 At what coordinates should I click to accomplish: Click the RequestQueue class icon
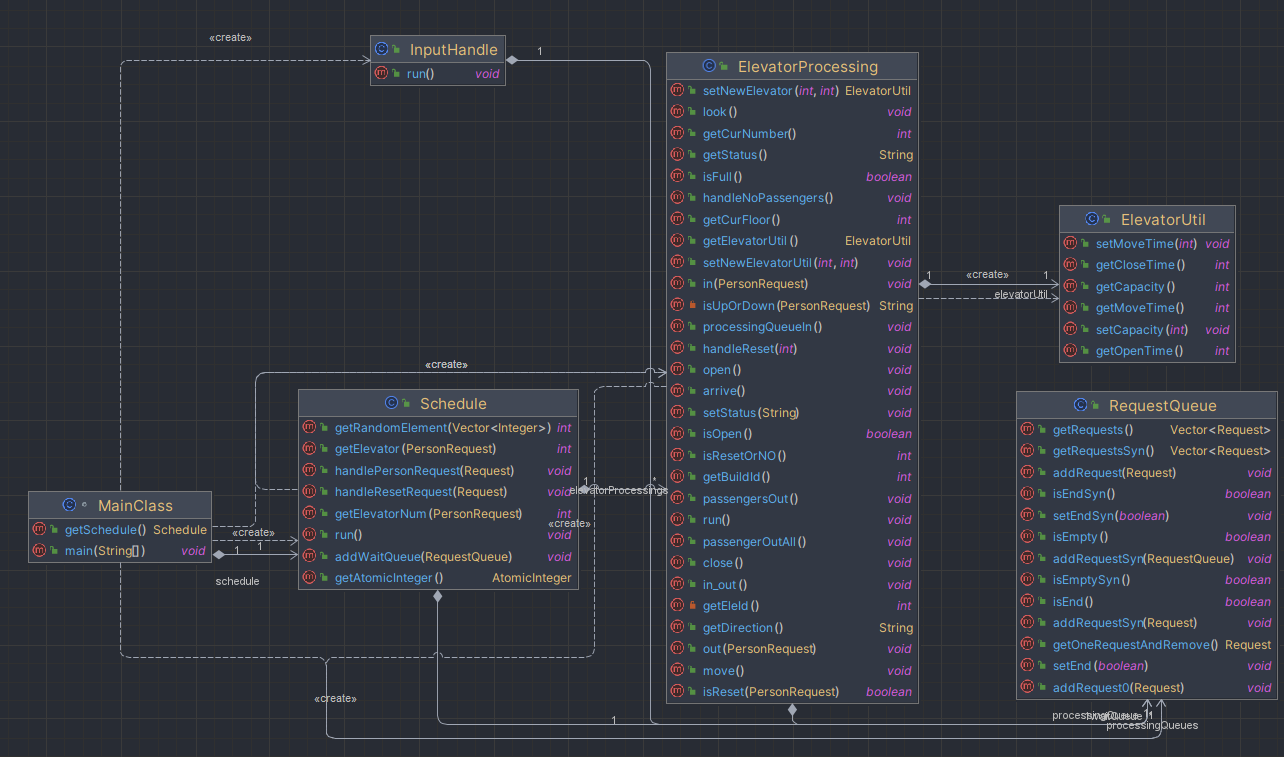click(x=1081, y=405)
